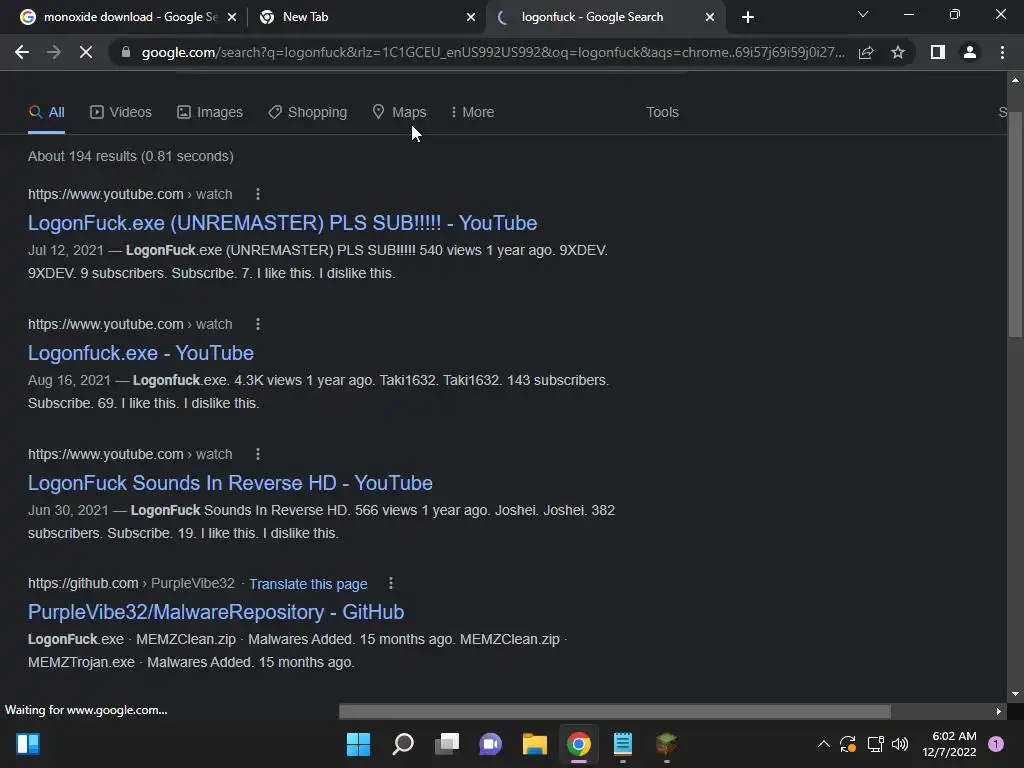Image resolution: width=1024 pixels, height=768 pixels.
Task: Close the logonfuck Google Search tab
Action: click(710, 17)
